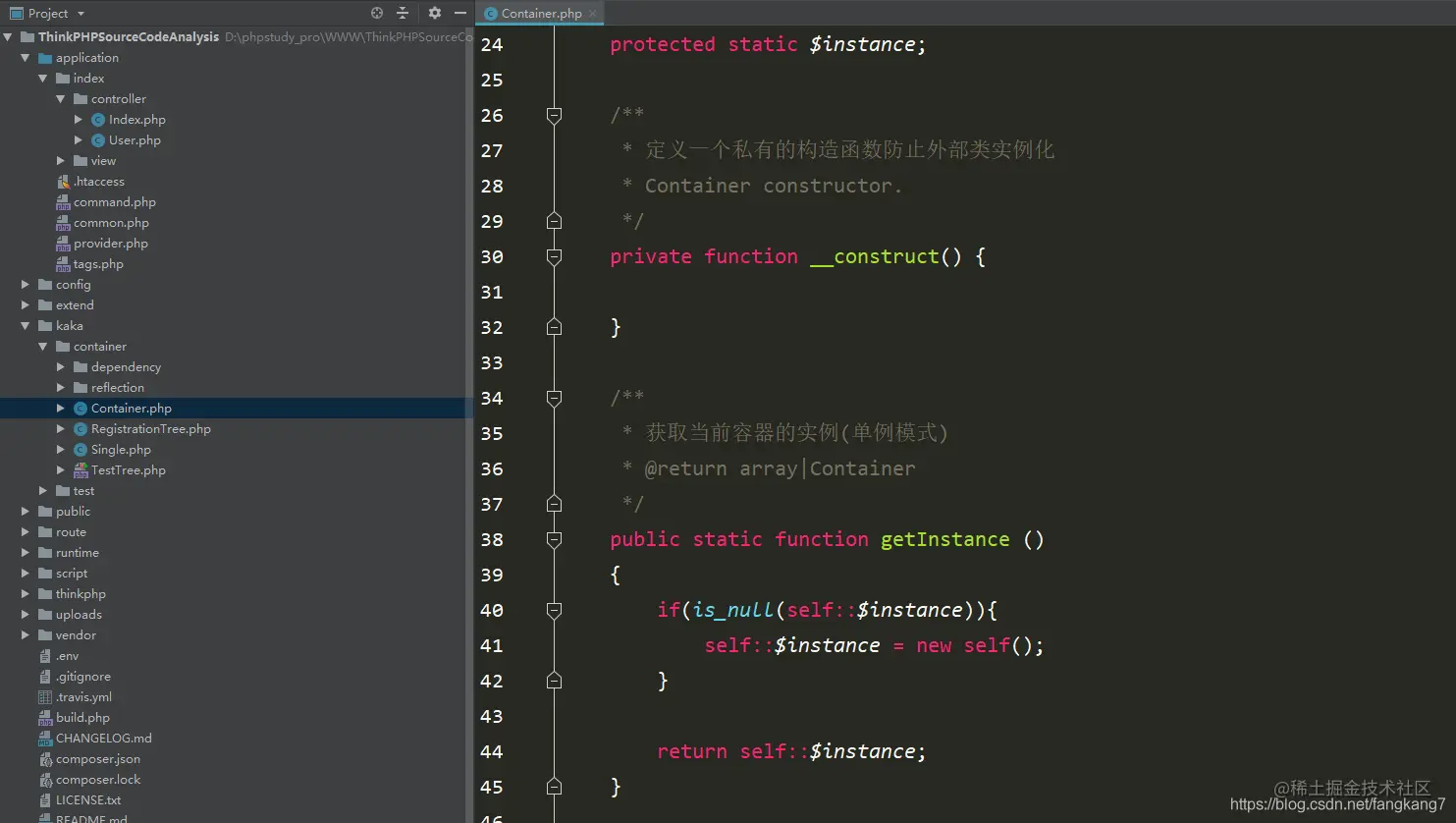Select the Container.php editor tab
Screen dimensions: 1456x823
click(x=538, y=14)
